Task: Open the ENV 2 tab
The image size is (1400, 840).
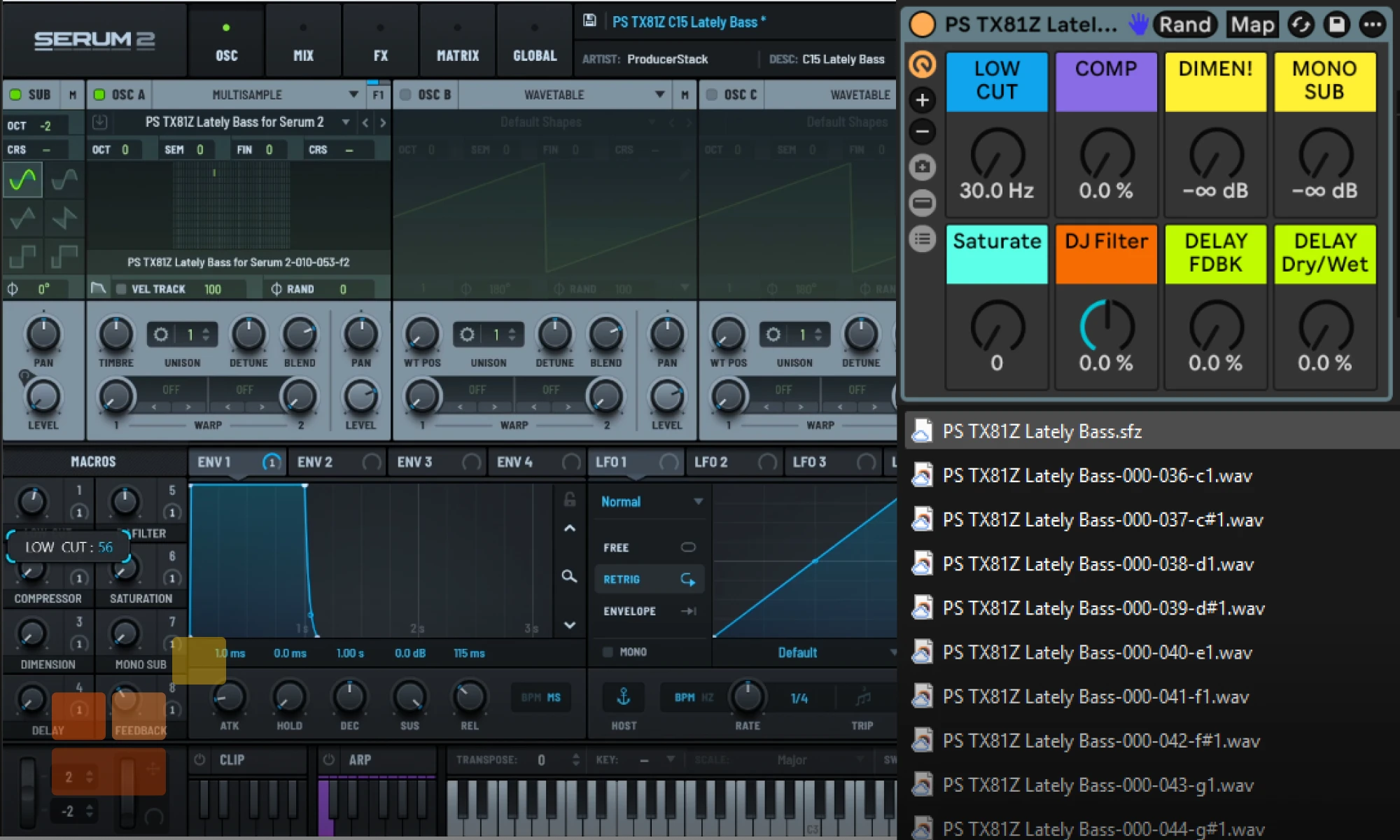Action: click(315, 462)
